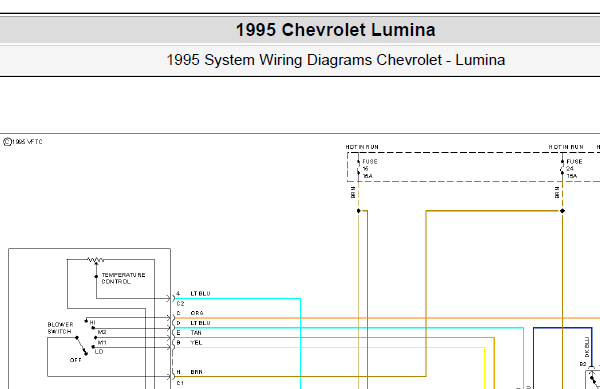Click the LO position label on blower switch

point(99,352)
